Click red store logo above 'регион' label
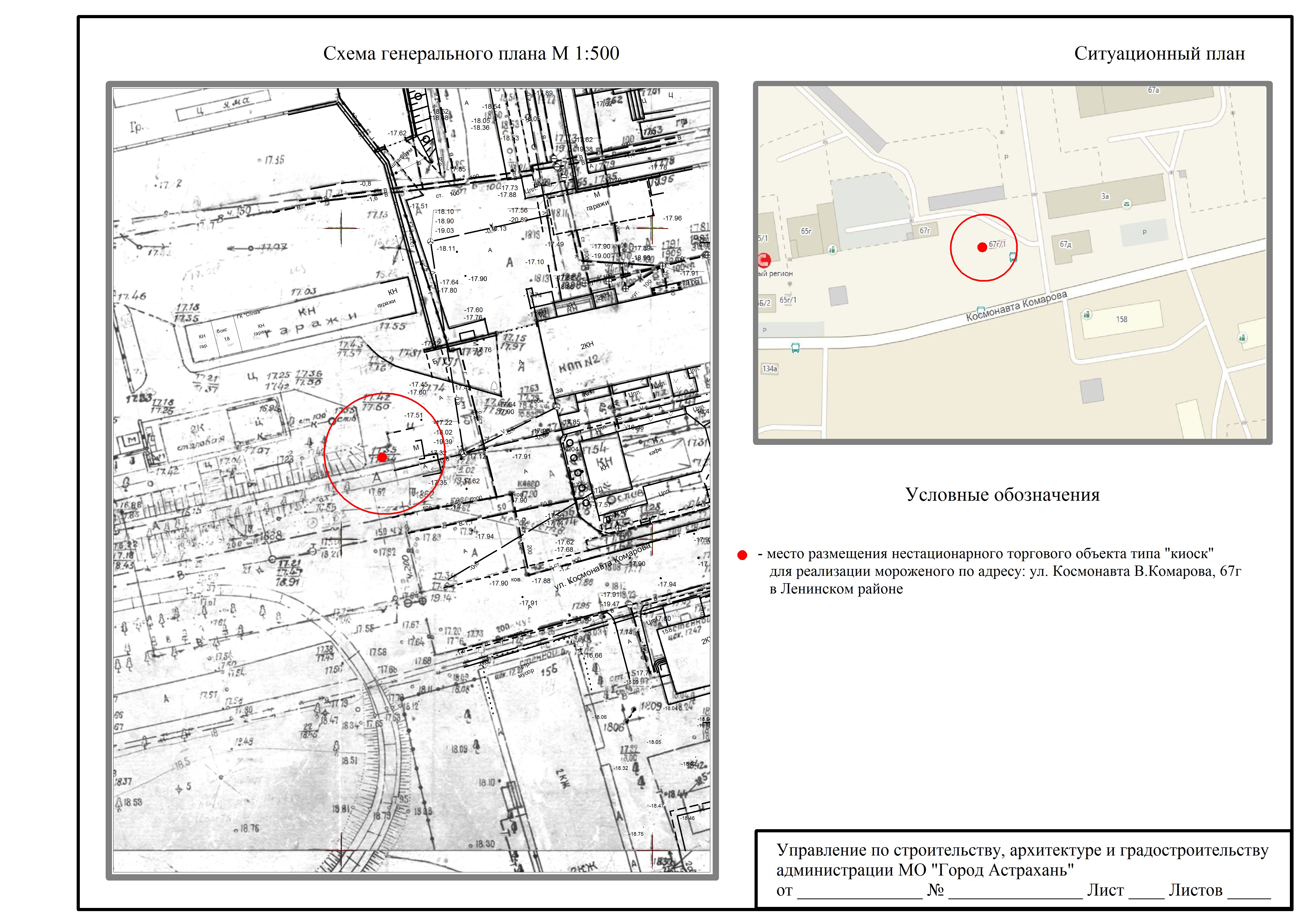The image size is (1307, 924). coord(764,261)
